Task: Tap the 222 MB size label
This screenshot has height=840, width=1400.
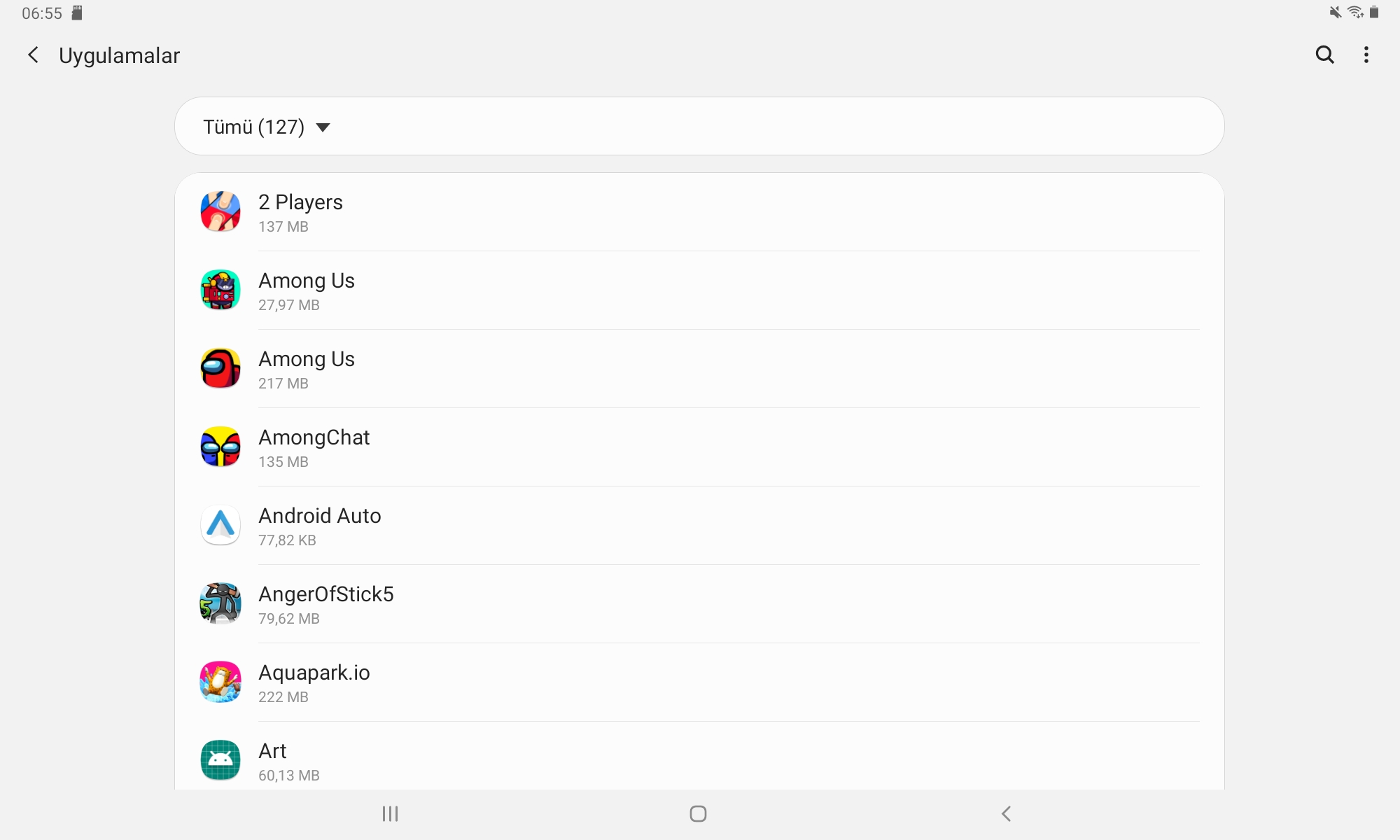Action: pos(283,697)
